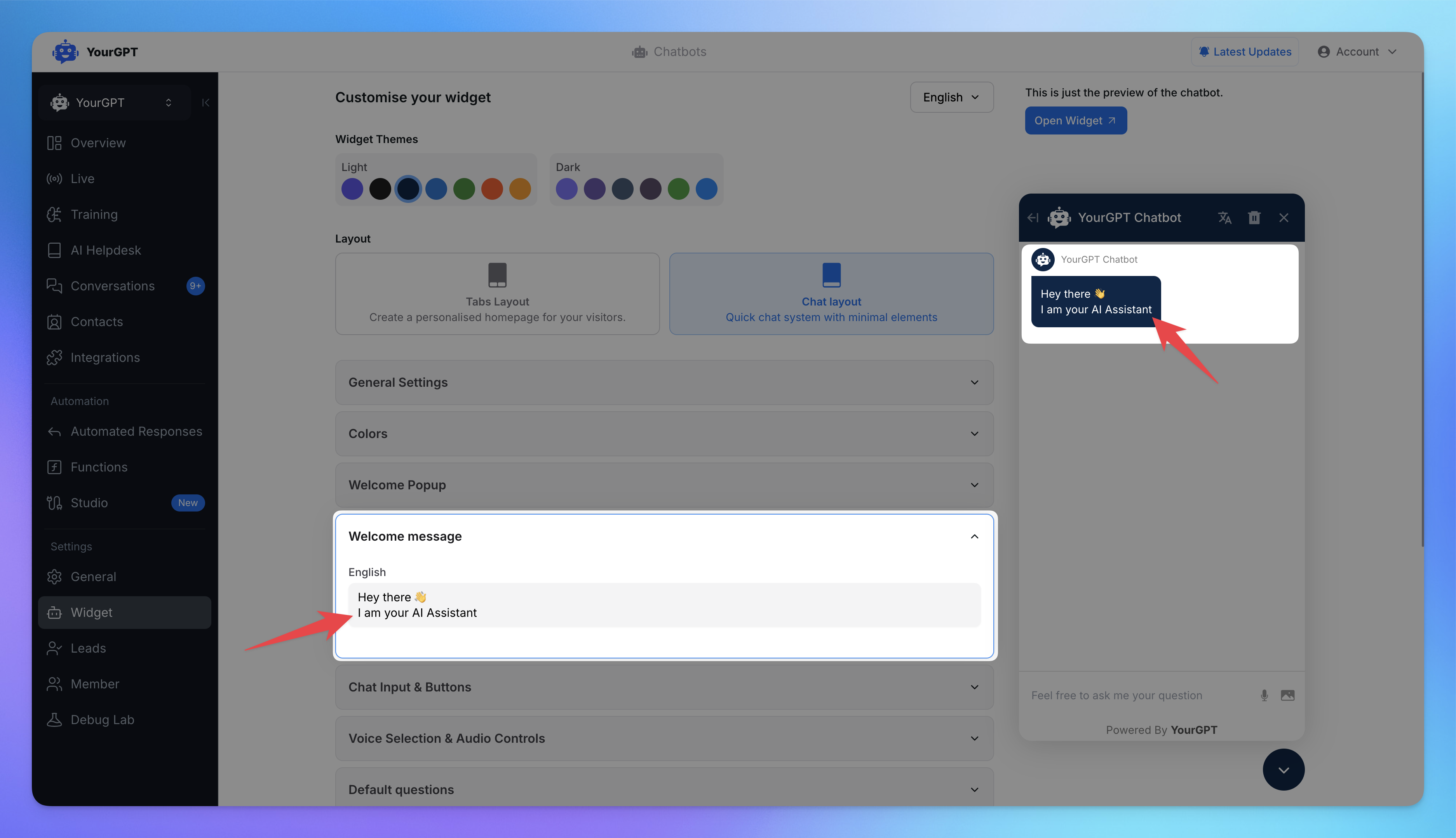1456x838 pixels.
Task: Select the Chat layout option
Action: [x=831, y=293]
